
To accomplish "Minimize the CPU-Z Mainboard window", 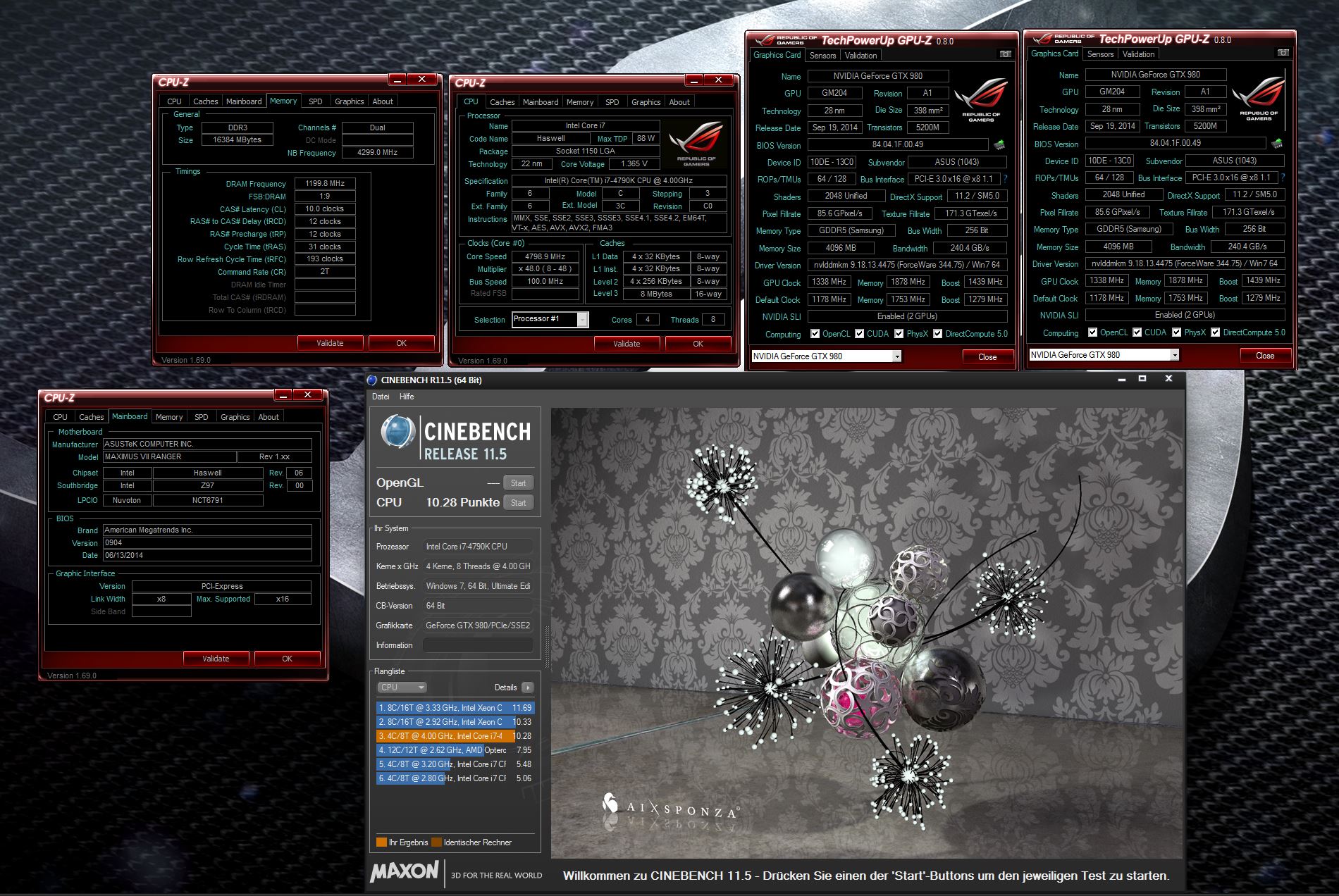I will coord(283,395).
